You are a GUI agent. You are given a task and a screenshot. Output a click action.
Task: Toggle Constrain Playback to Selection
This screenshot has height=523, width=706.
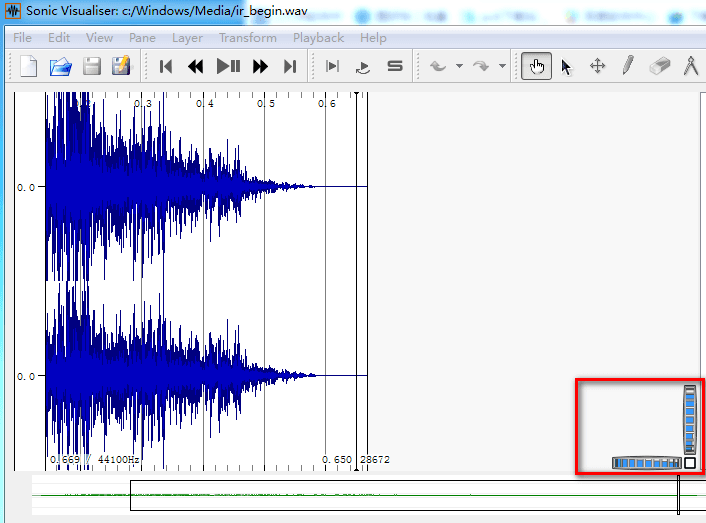tap(333, 67)
